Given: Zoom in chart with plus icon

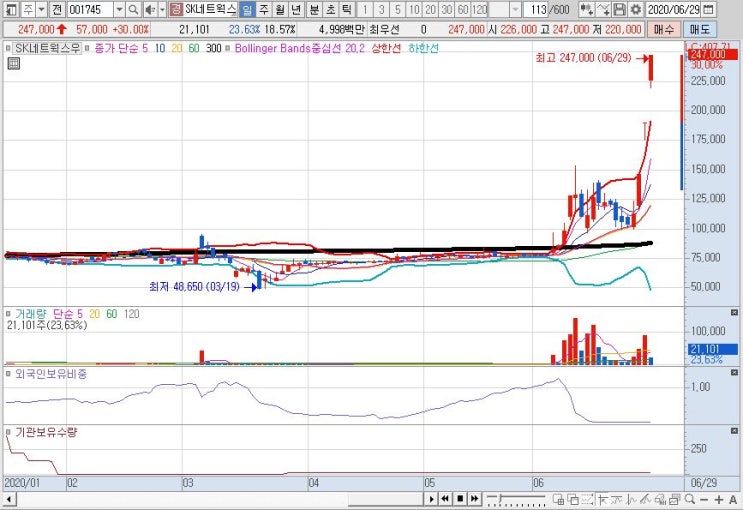Looking at the screenshot, I should click(x=719, y=500).
